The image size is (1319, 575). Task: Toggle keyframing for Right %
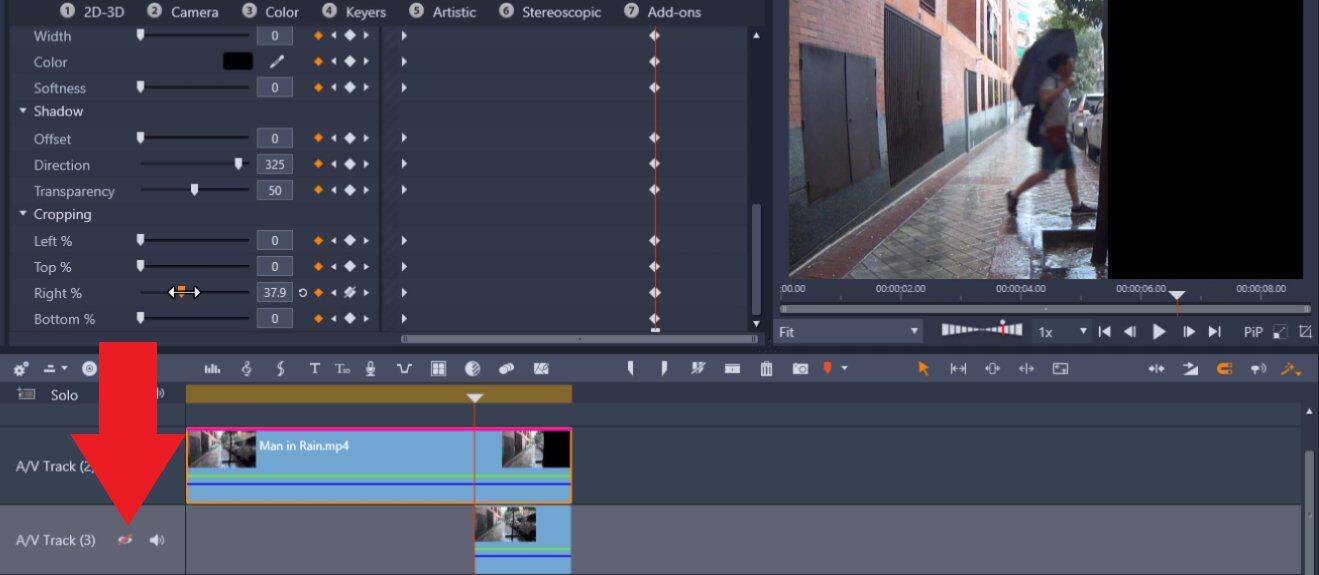(x=318, y=293)
